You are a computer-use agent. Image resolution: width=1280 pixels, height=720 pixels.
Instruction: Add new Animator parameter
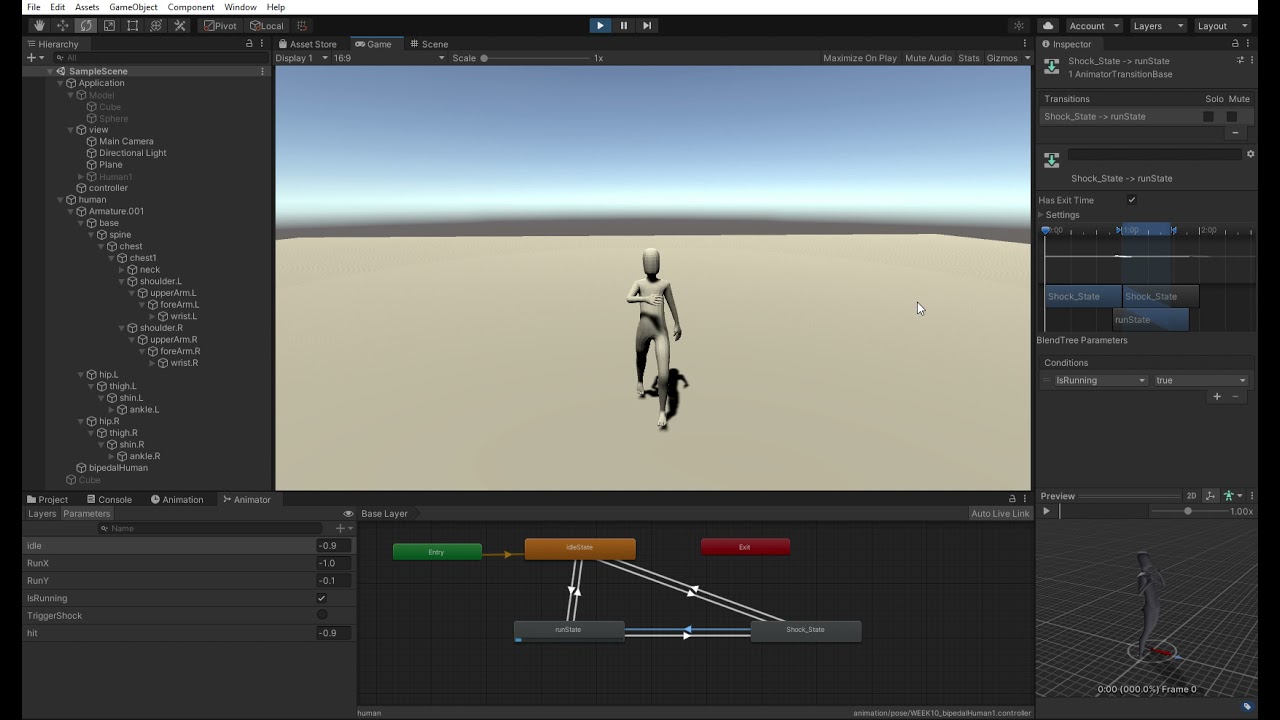[x=341, y=528]
